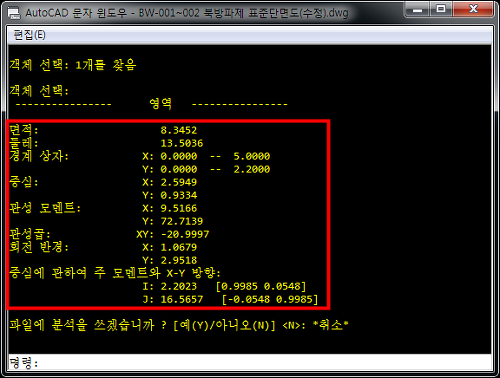500x378 pixels.
Task: Click the centroid Y value 0.9334
Action: point(179,195)
